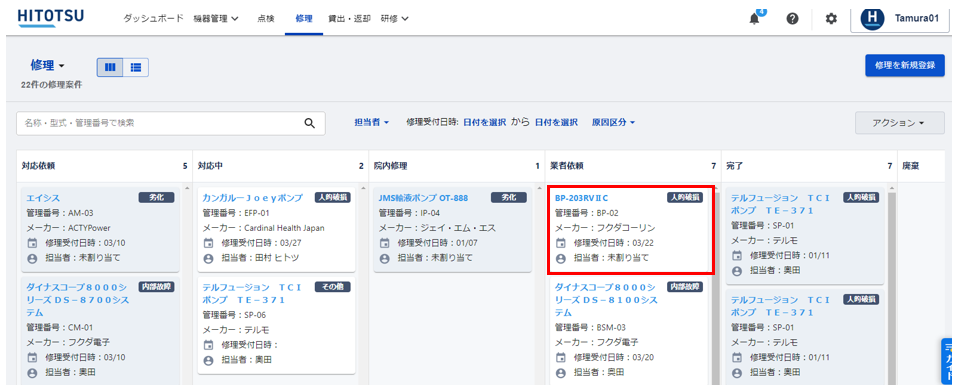Viewport: 954px width, 385px height.
Task: Click the 業者依頼 column header
Action: 566,165
